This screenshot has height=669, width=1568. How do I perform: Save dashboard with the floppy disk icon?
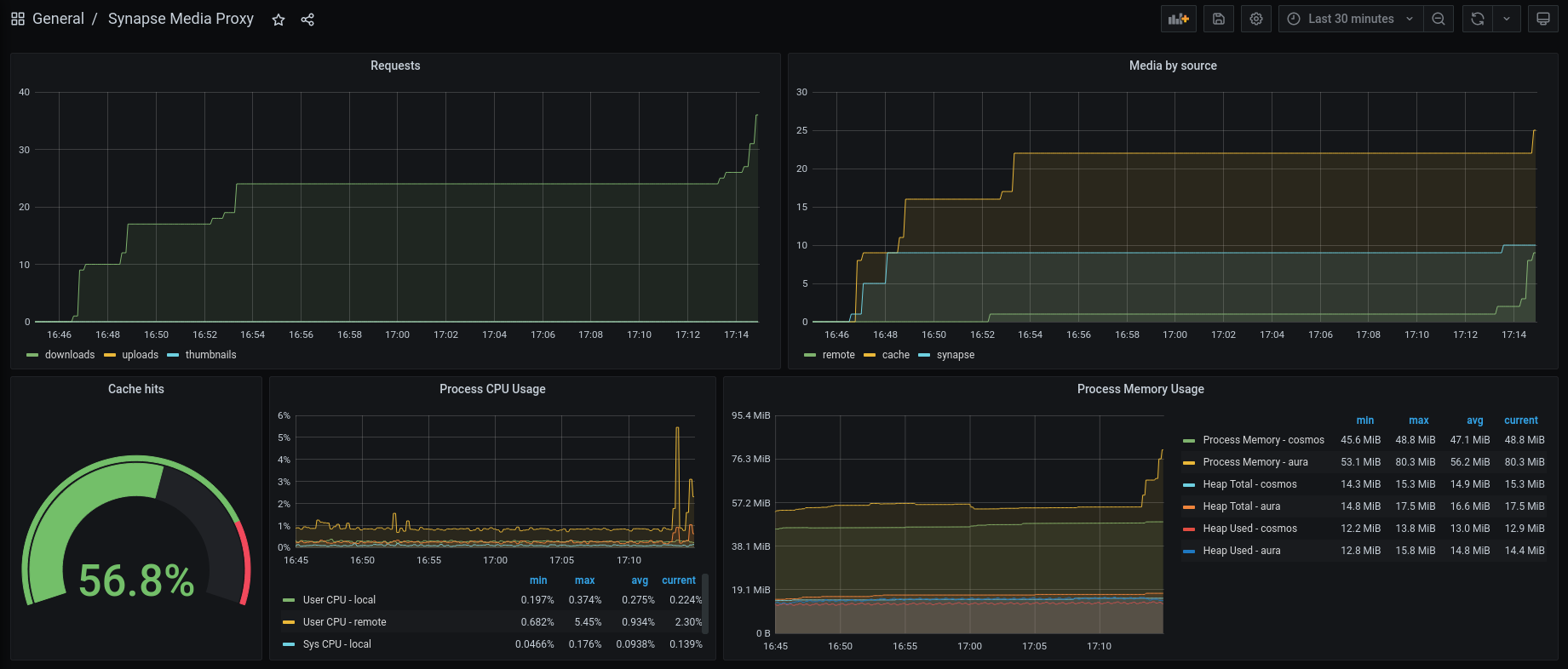click(1219, 19)
